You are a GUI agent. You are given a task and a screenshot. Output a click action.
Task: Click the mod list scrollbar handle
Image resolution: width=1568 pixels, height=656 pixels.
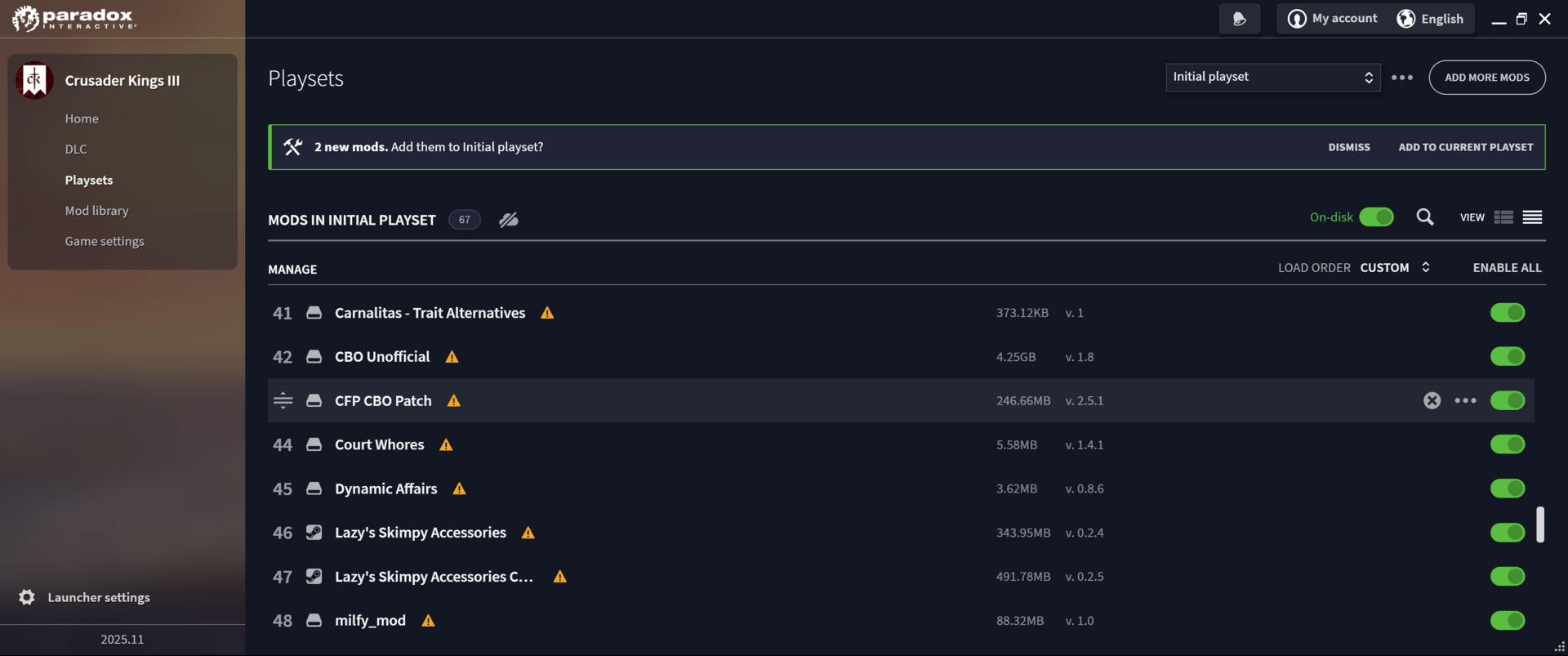point(1539,524)
